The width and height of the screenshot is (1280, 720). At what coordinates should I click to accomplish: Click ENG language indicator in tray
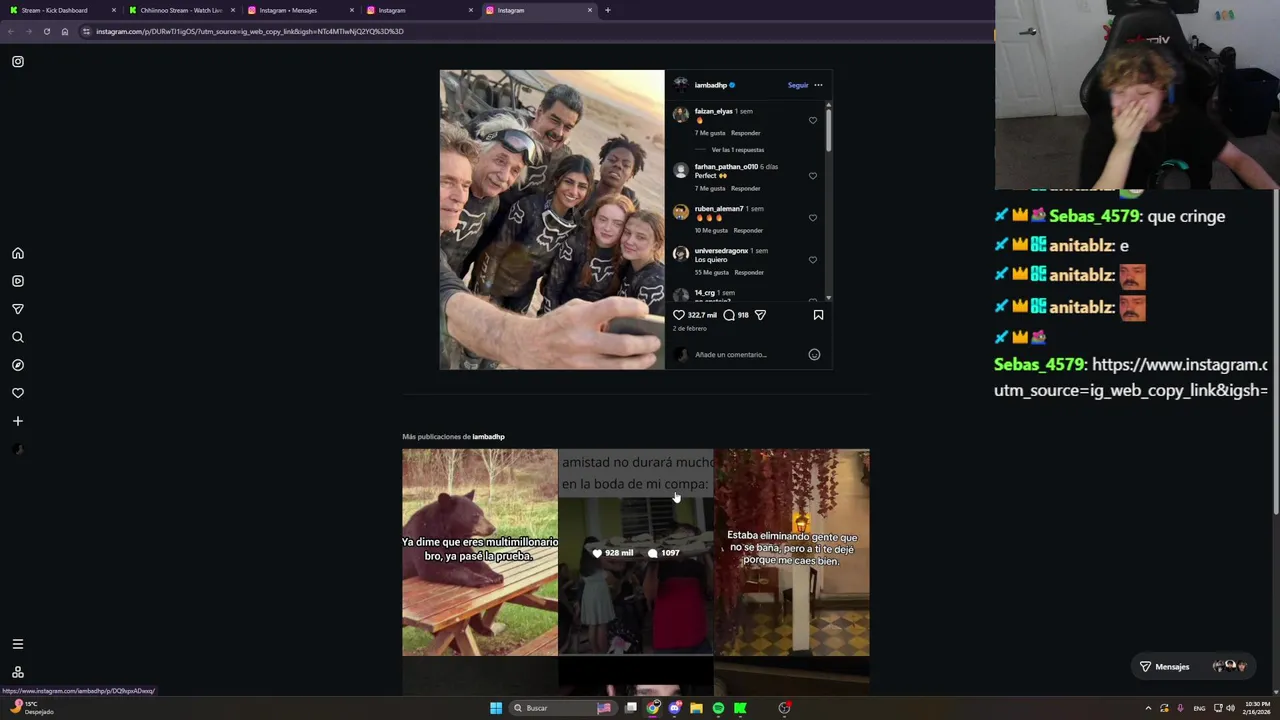1199,708
